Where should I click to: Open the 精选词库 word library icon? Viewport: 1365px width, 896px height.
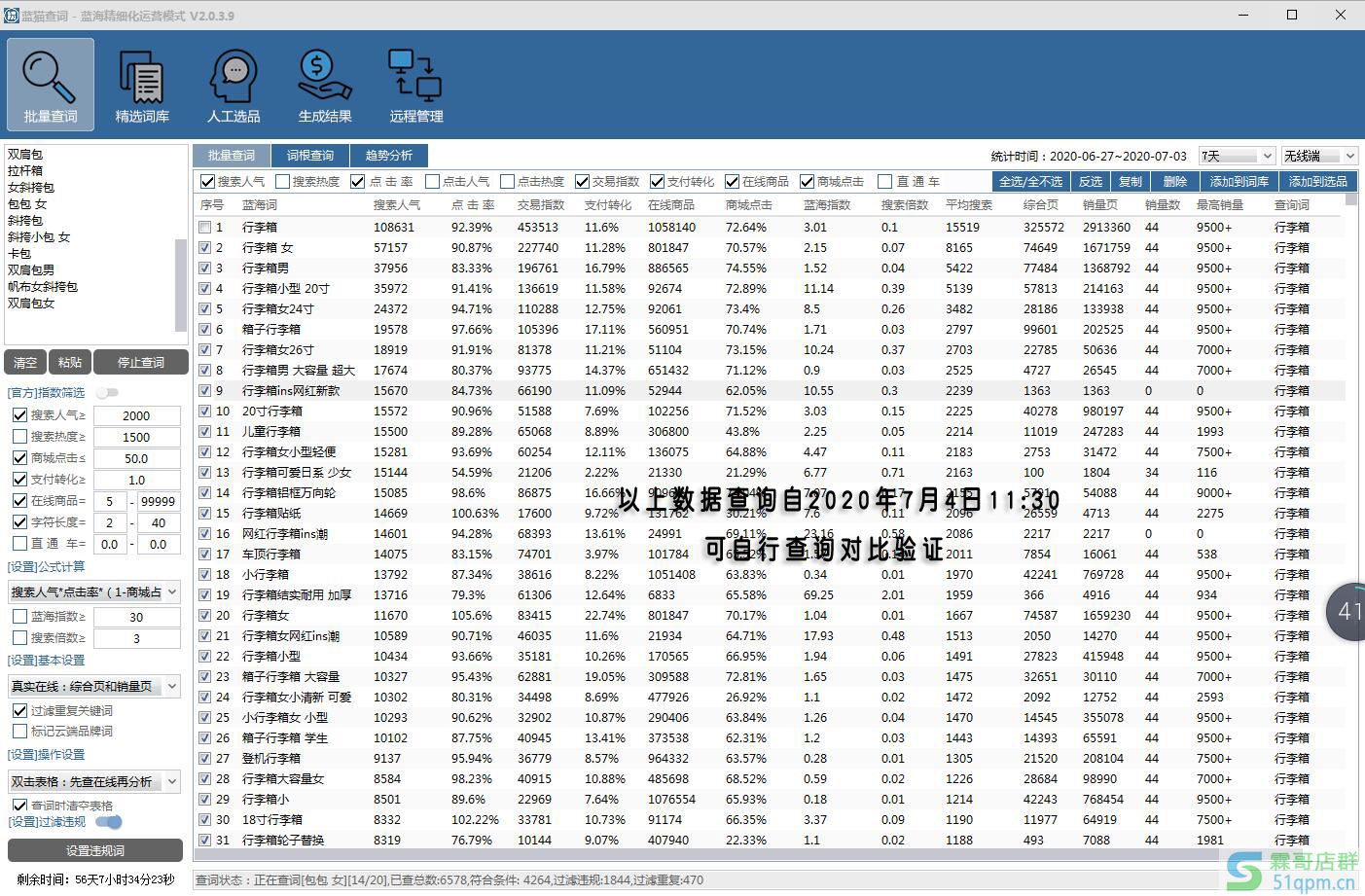[142, 84]
